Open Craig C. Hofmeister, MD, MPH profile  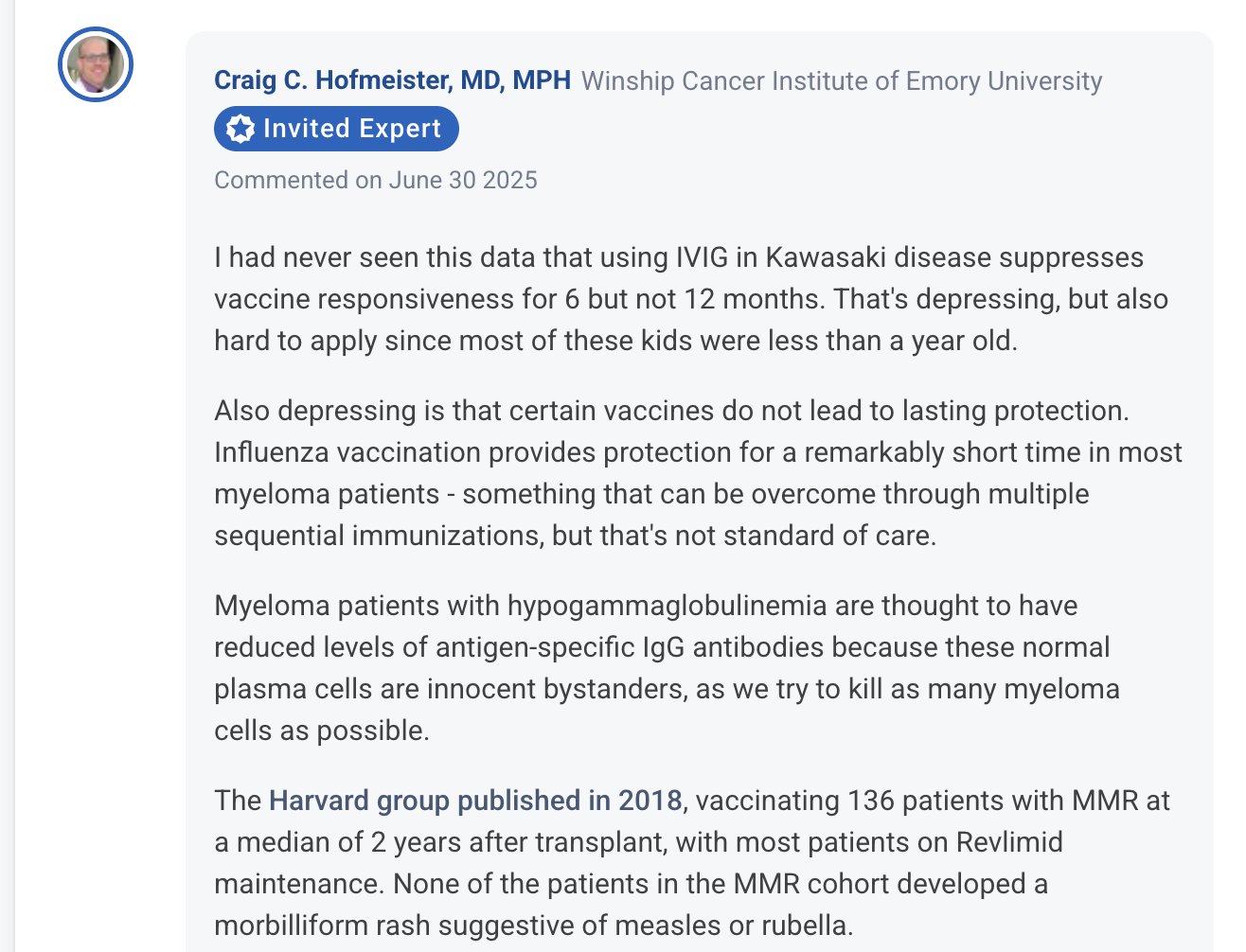pyautogui.click(x=392, y=80)
